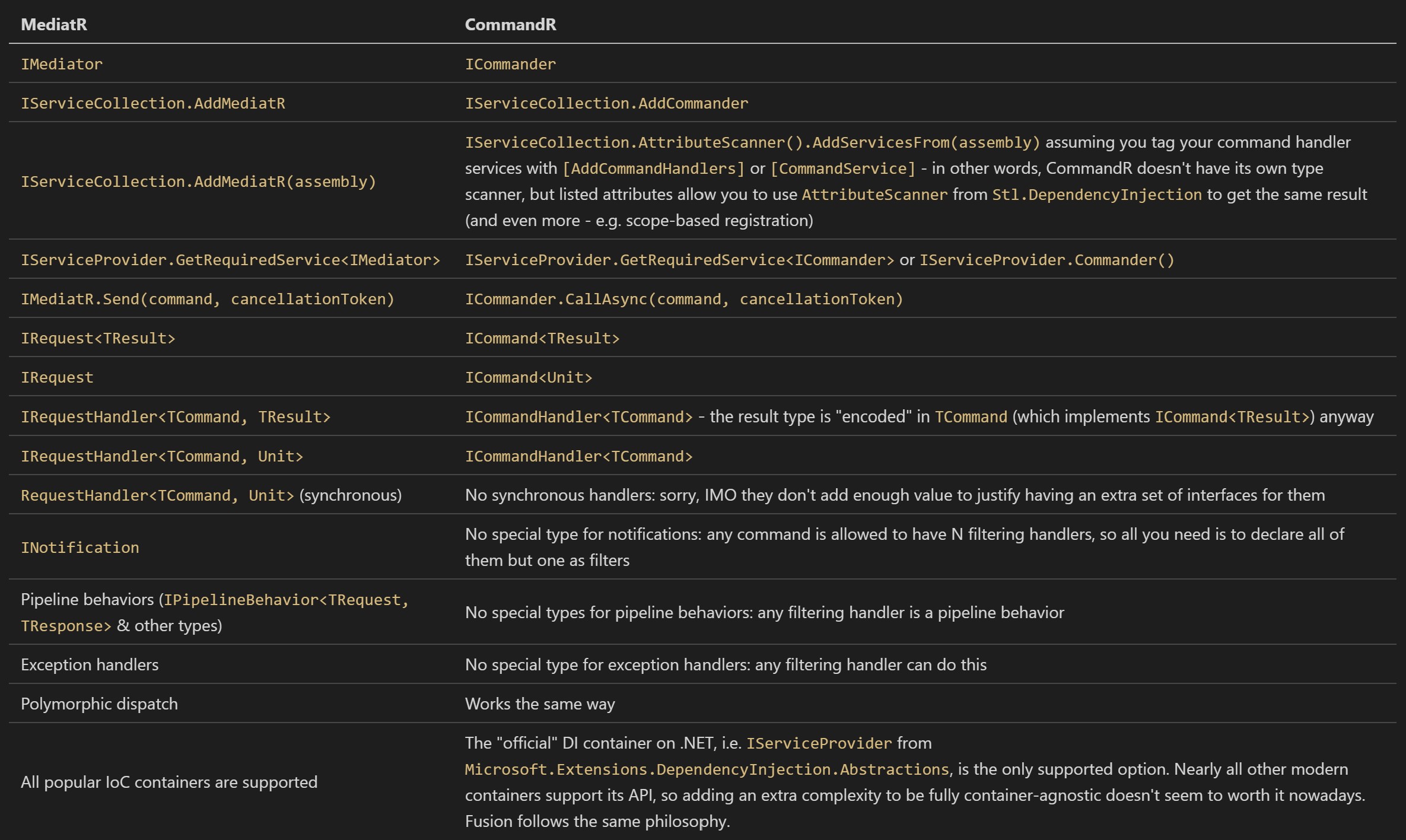Click the IMediator code text
Image resolution: width=1406 pixels, height=840 pixels.
pos(62,64)
